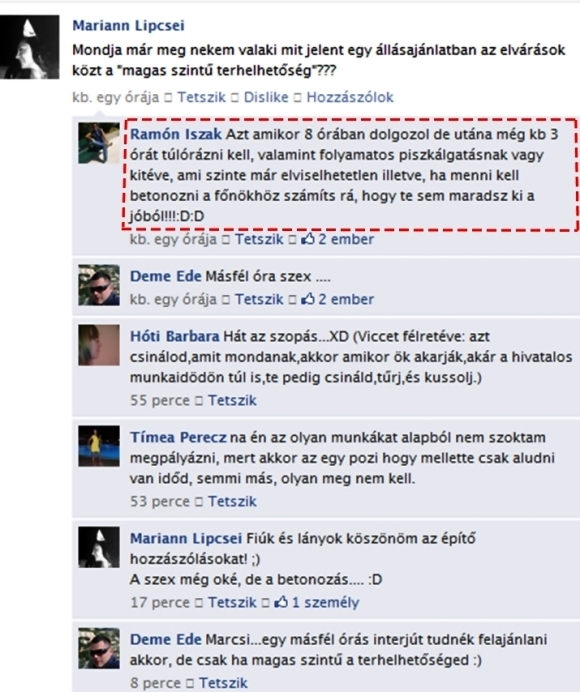Open Mariann Lipcsei's name on the main post
This screenshot has height=692, width=580.
[x=128, y=26]
